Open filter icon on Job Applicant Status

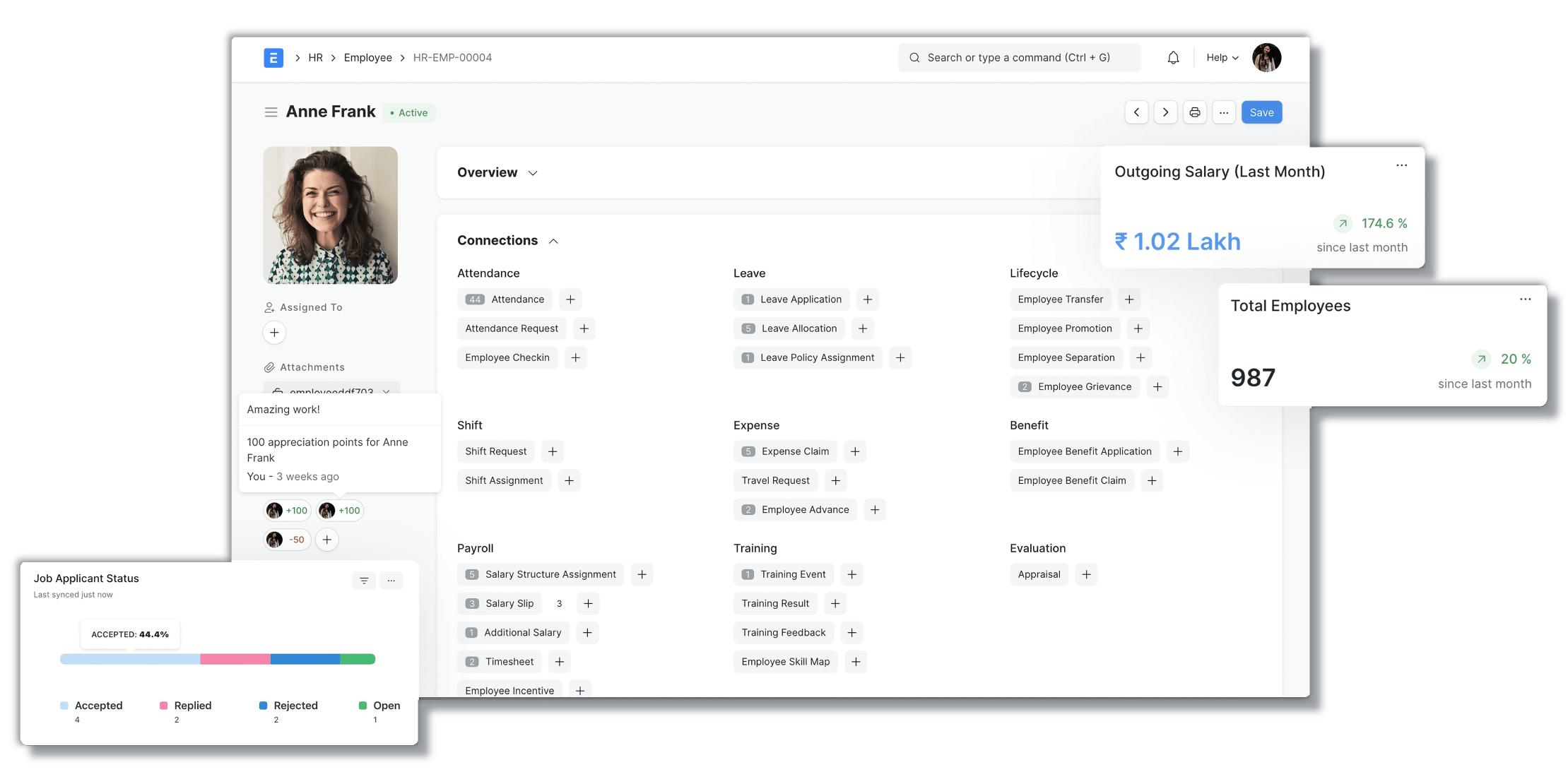(x=364, y=581)
